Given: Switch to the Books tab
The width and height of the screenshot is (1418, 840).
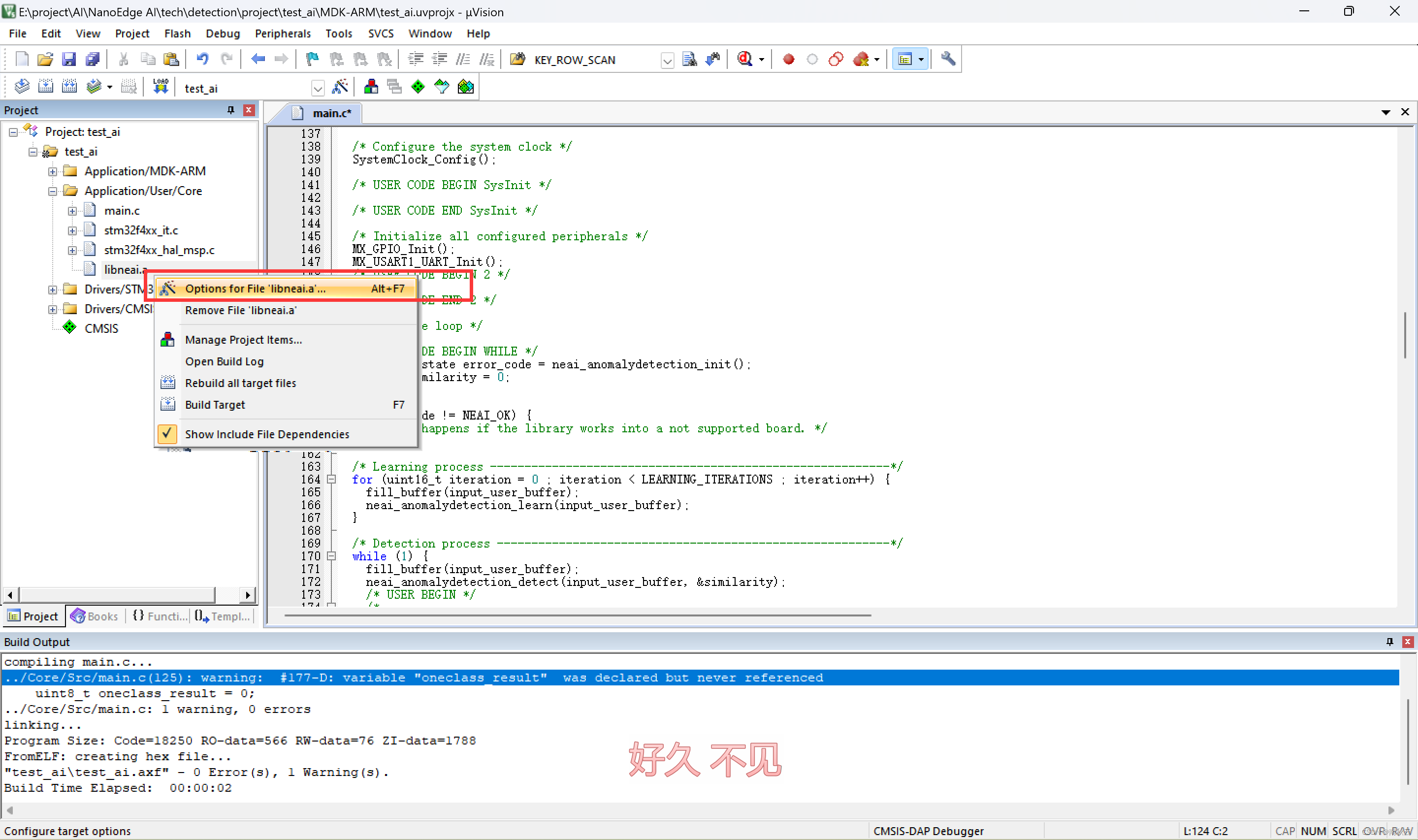Looking at the screenshot, I should pos(95,616).
